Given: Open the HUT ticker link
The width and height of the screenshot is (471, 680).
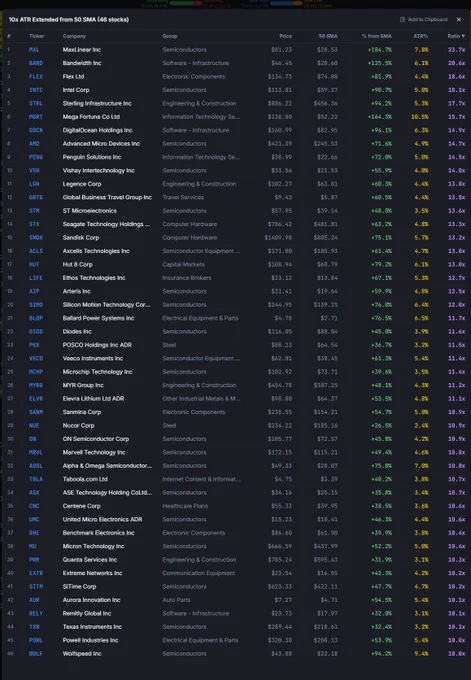Looking at the screenshot, I should click(x=34, y=265).
